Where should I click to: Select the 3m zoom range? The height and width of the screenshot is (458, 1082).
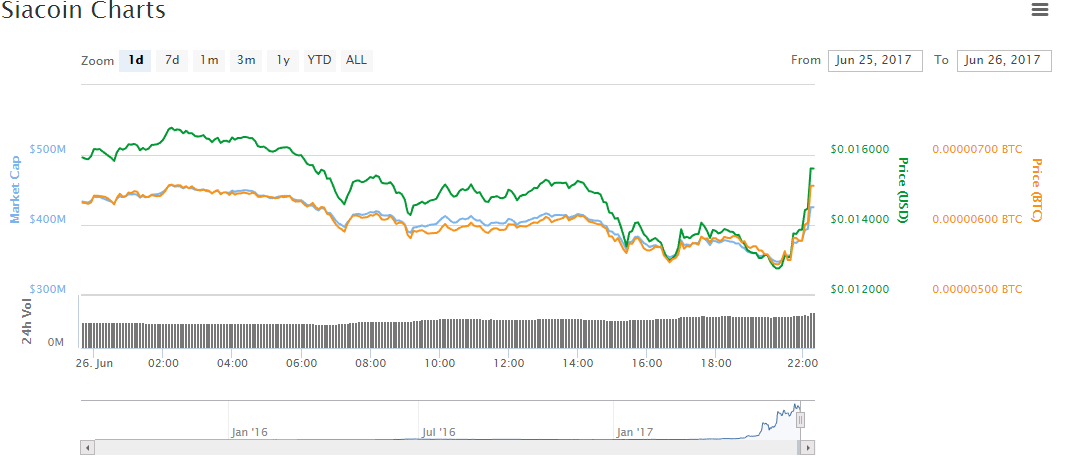coord(246,61)
